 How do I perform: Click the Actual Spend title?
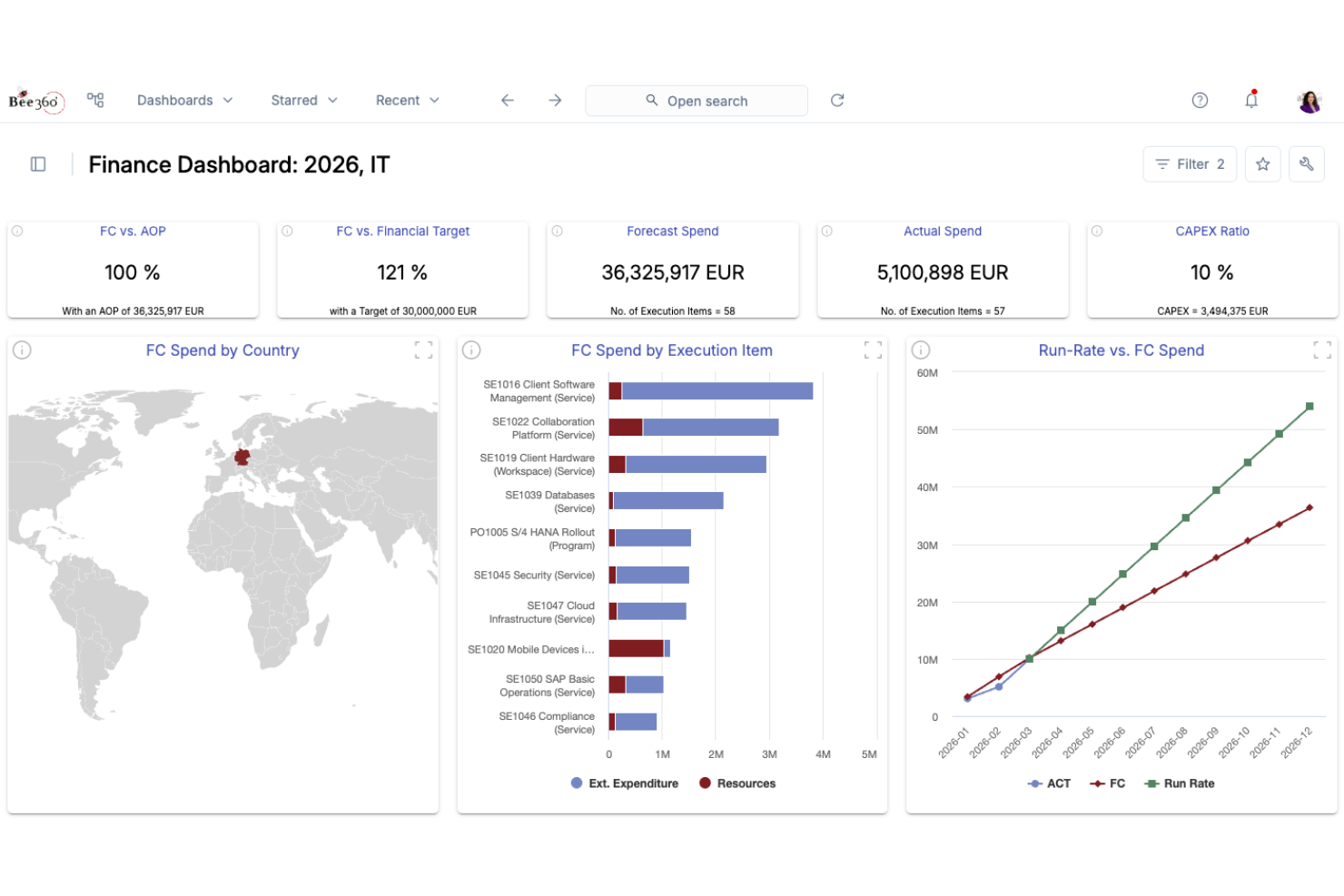(943, 231)
